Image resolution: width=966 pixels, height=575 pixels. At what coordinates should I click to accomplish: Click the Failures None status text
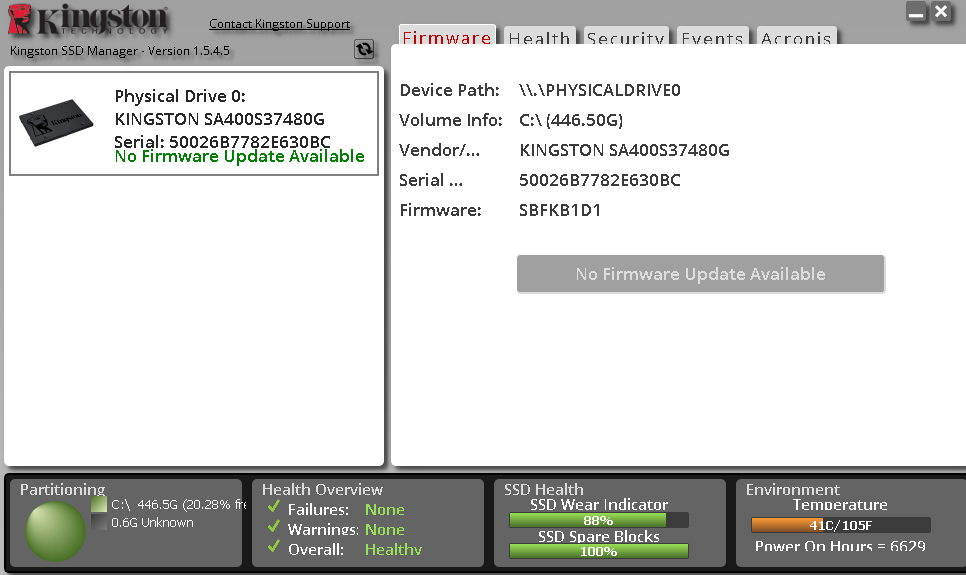(384, 510)
